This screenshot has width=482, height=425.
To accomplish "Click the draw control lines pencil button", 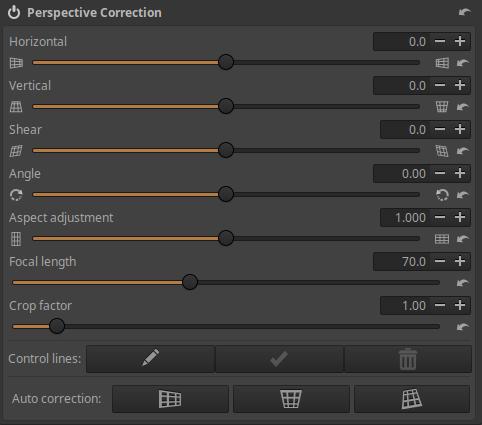I will pos(150,359).
